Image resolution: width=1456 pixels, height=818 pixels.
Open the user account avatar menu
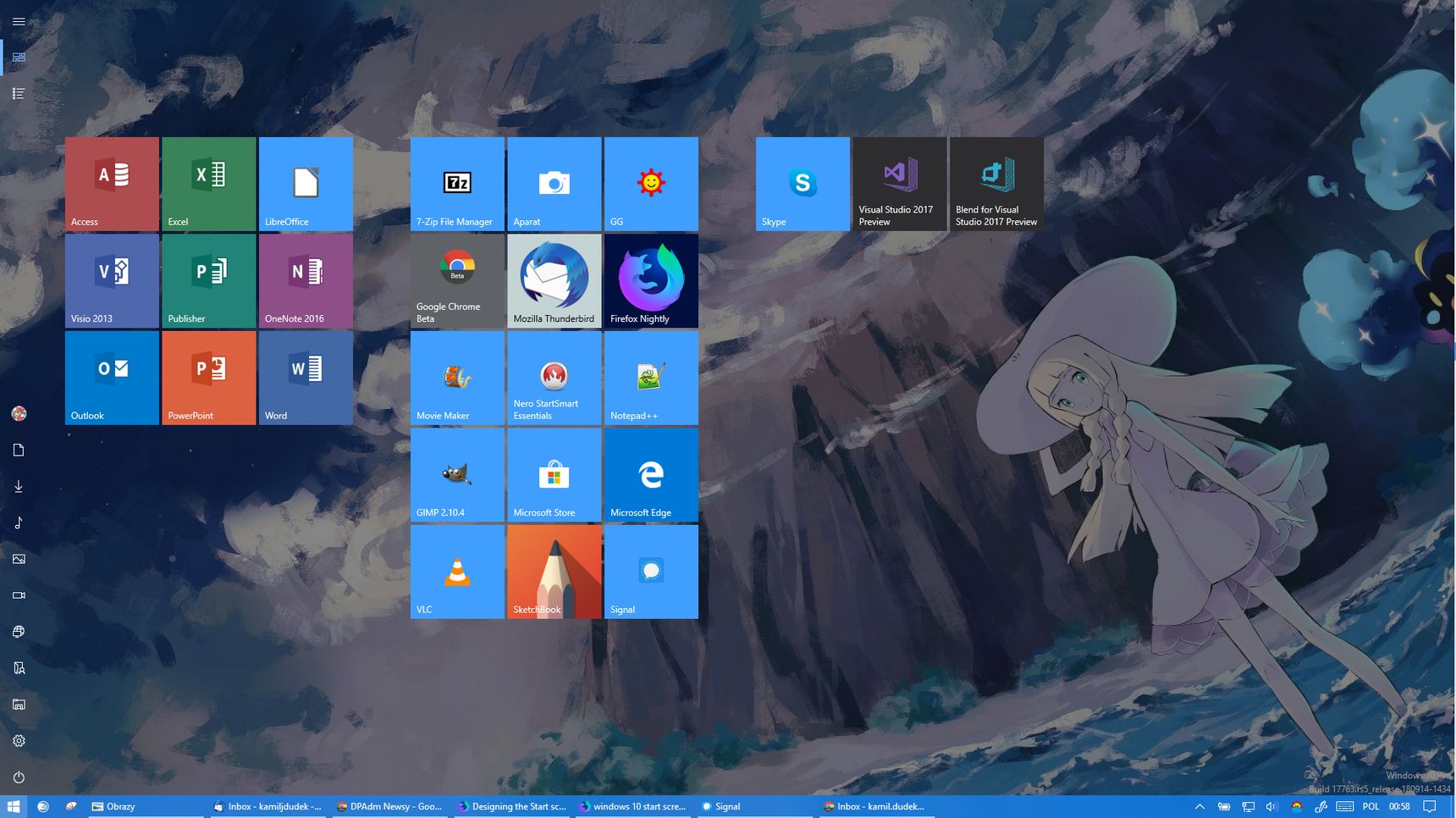pyautogui.click(x=19, y=413)
